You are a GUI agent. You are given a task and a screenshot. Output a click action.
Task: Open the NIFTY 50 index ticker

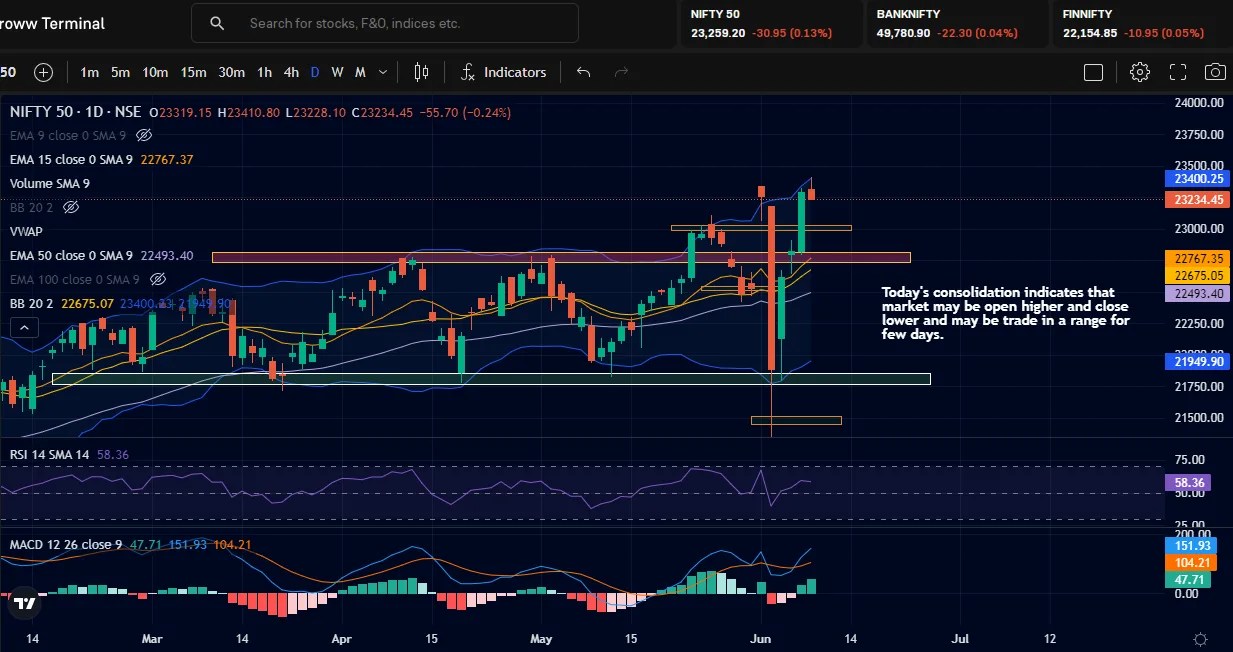[x=772, y=24]
